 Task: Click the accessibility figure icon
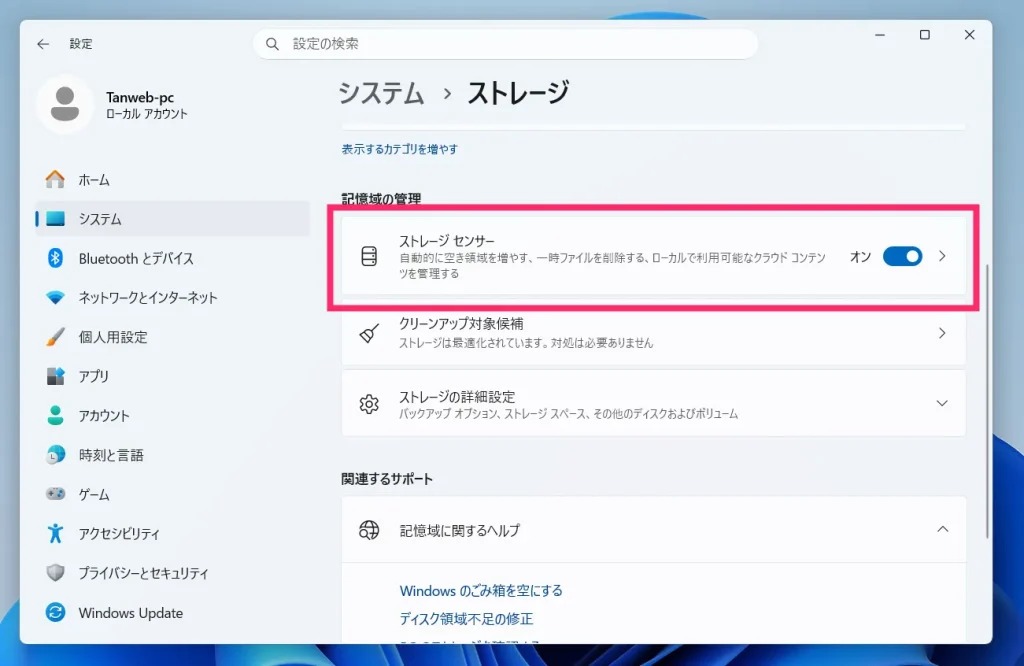coord(56,533)
